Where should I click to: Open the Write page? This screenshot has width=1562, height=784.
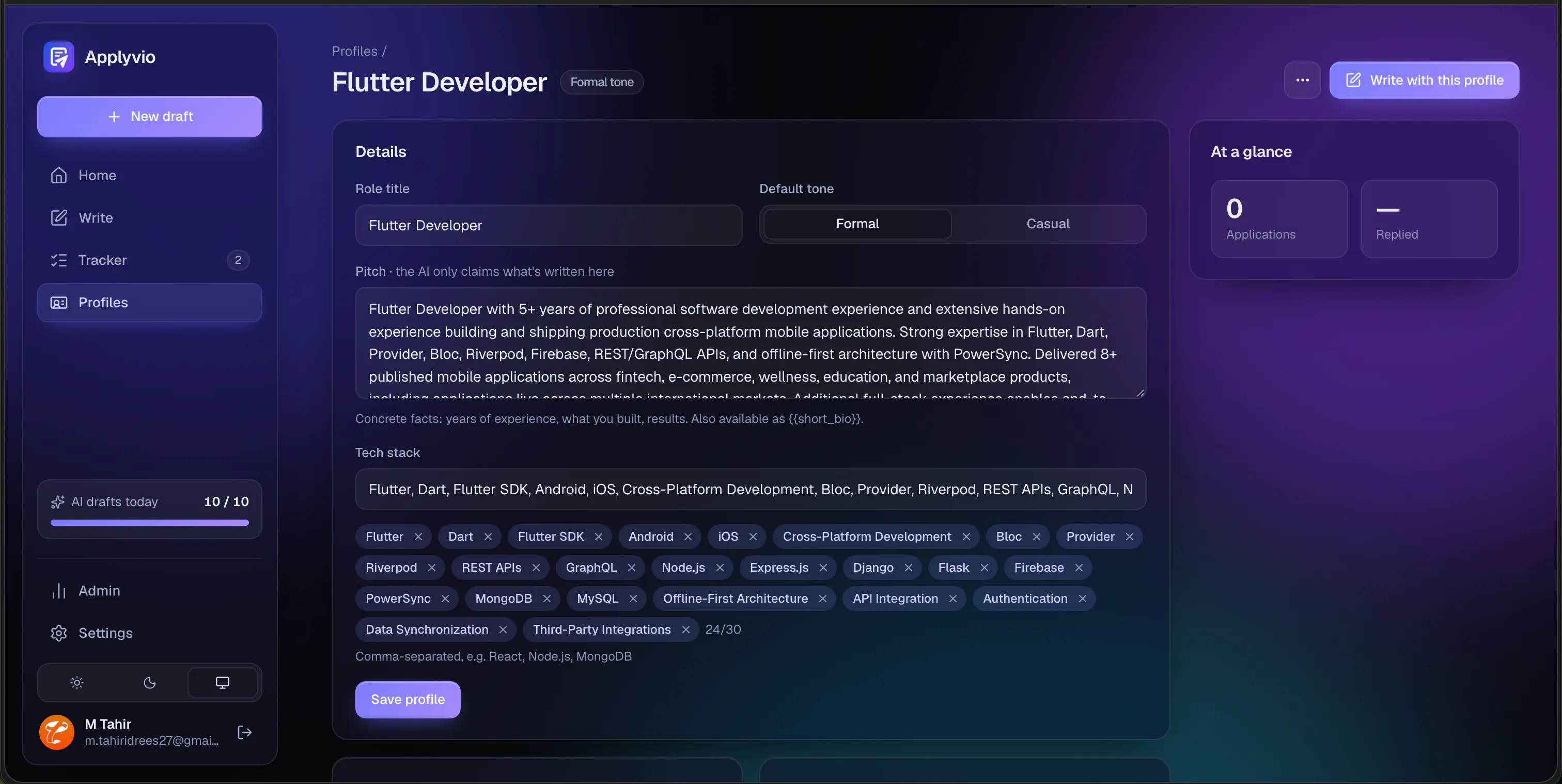click(150, 217)
